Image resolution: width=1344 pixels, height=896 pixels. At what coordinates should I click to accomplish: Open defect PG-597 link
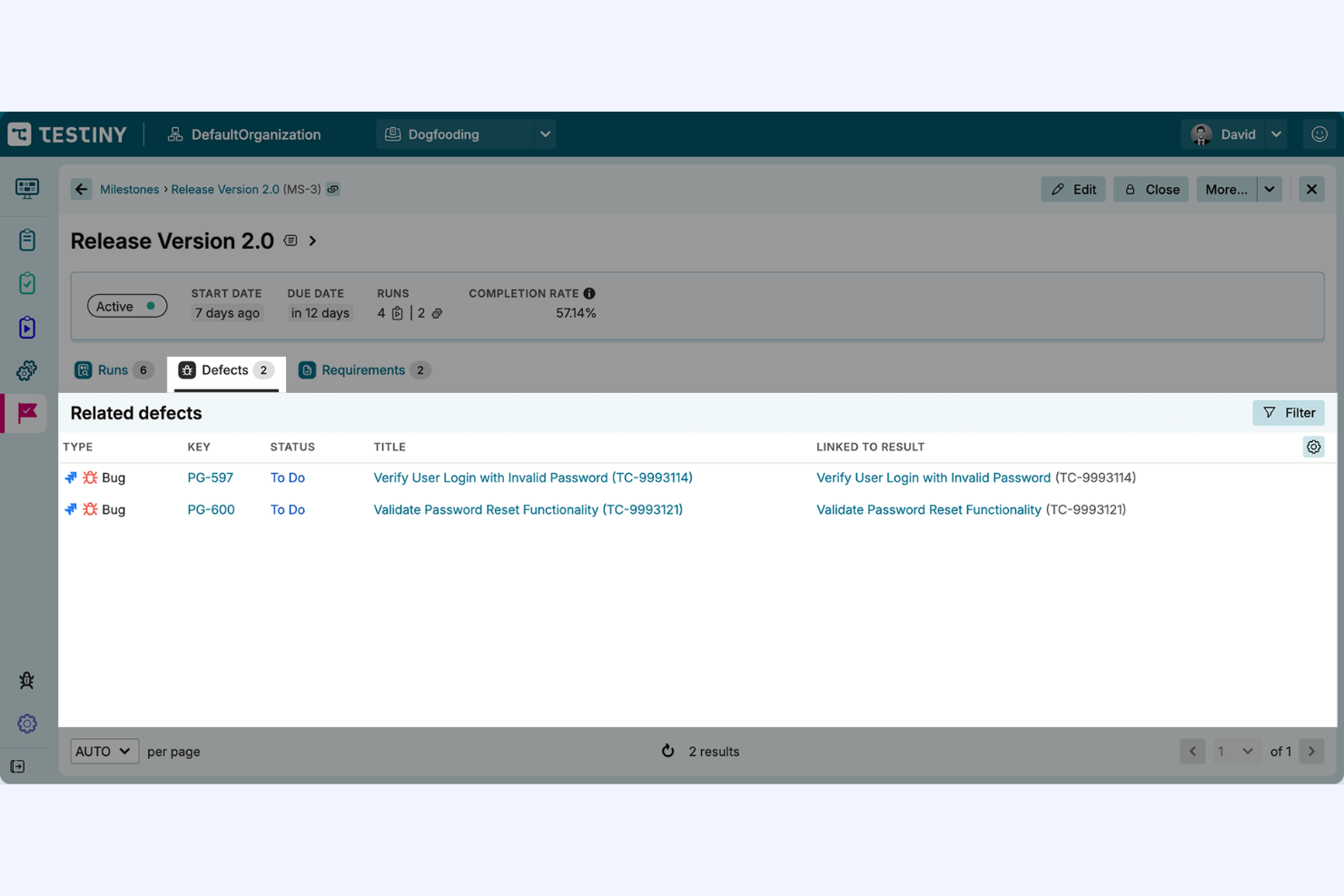click(210, 477)
